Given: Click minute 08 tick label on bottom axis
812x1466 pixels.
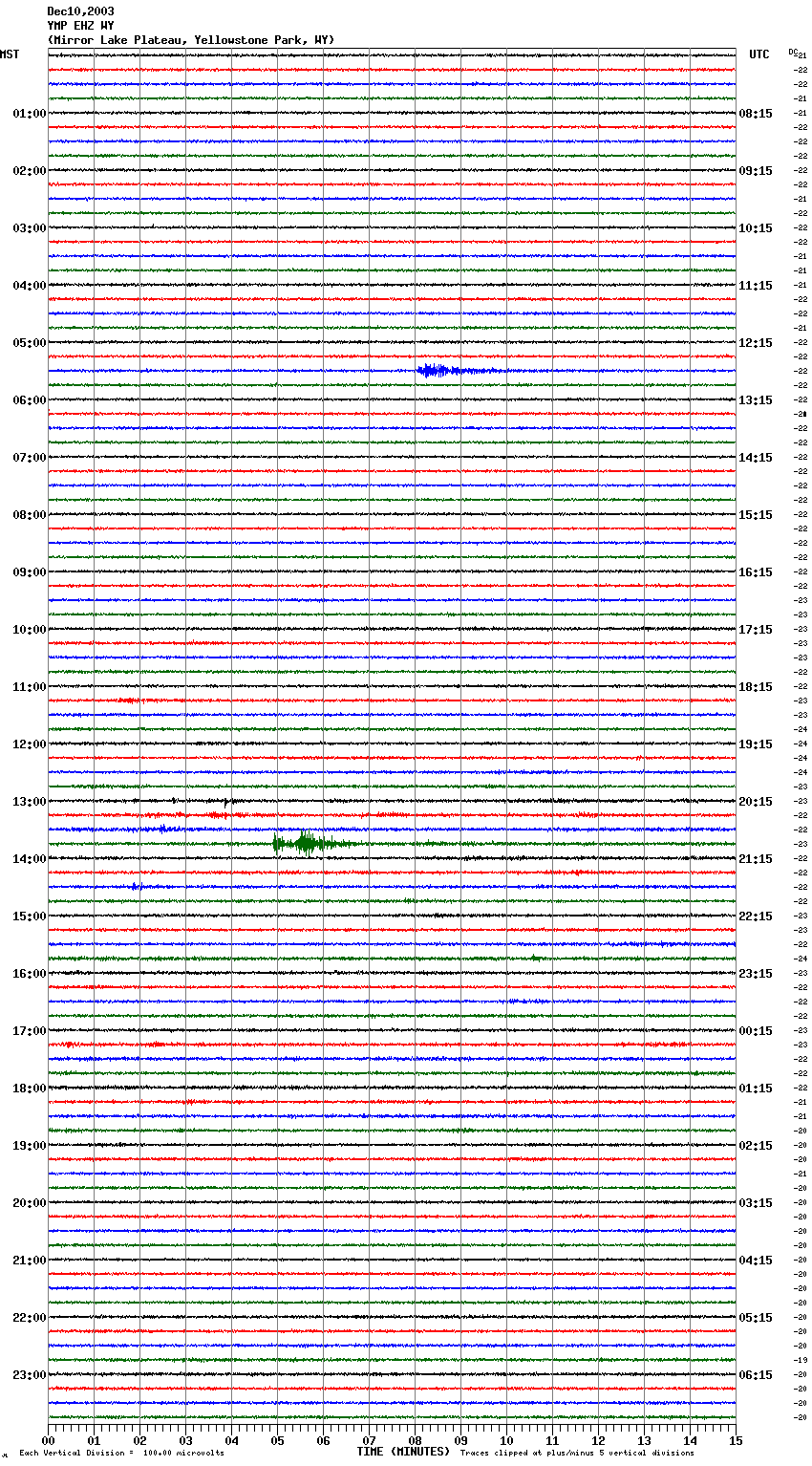Looking at the screenshot, I should (415, 1440).
